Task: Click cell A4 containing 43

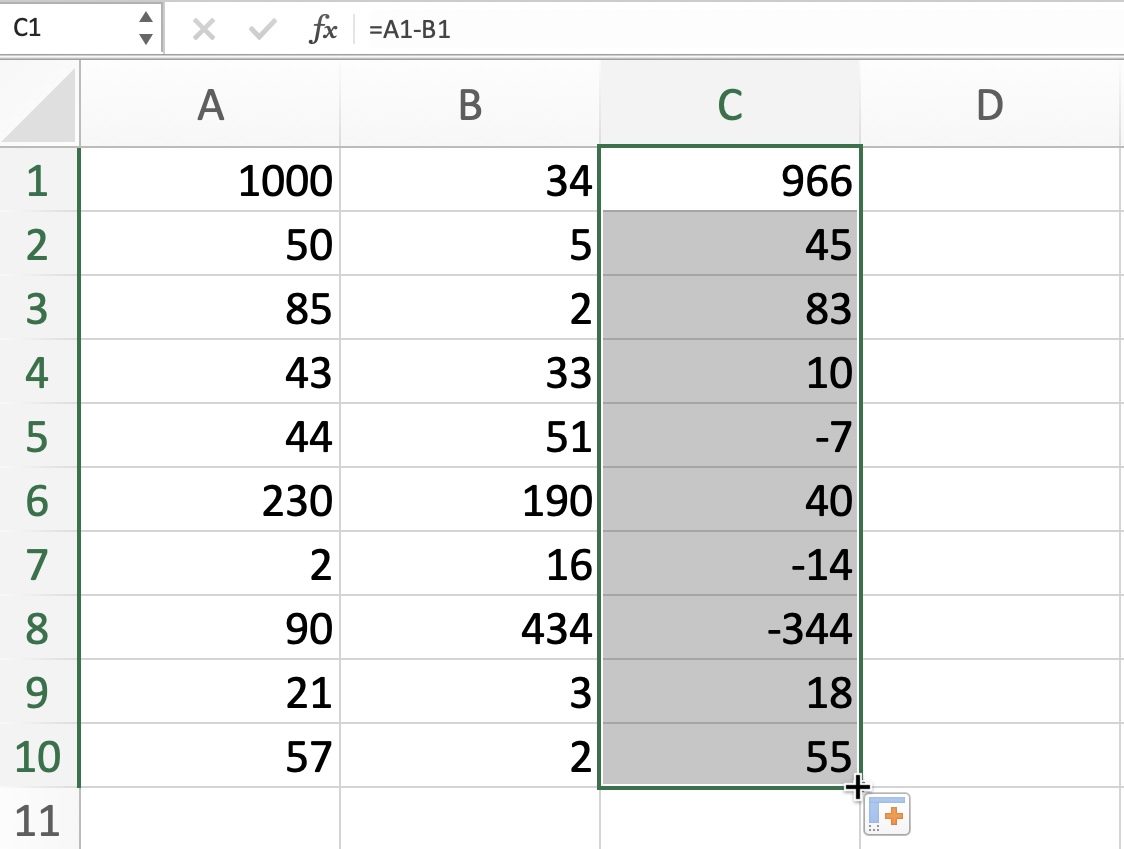Action: [210, 371]
